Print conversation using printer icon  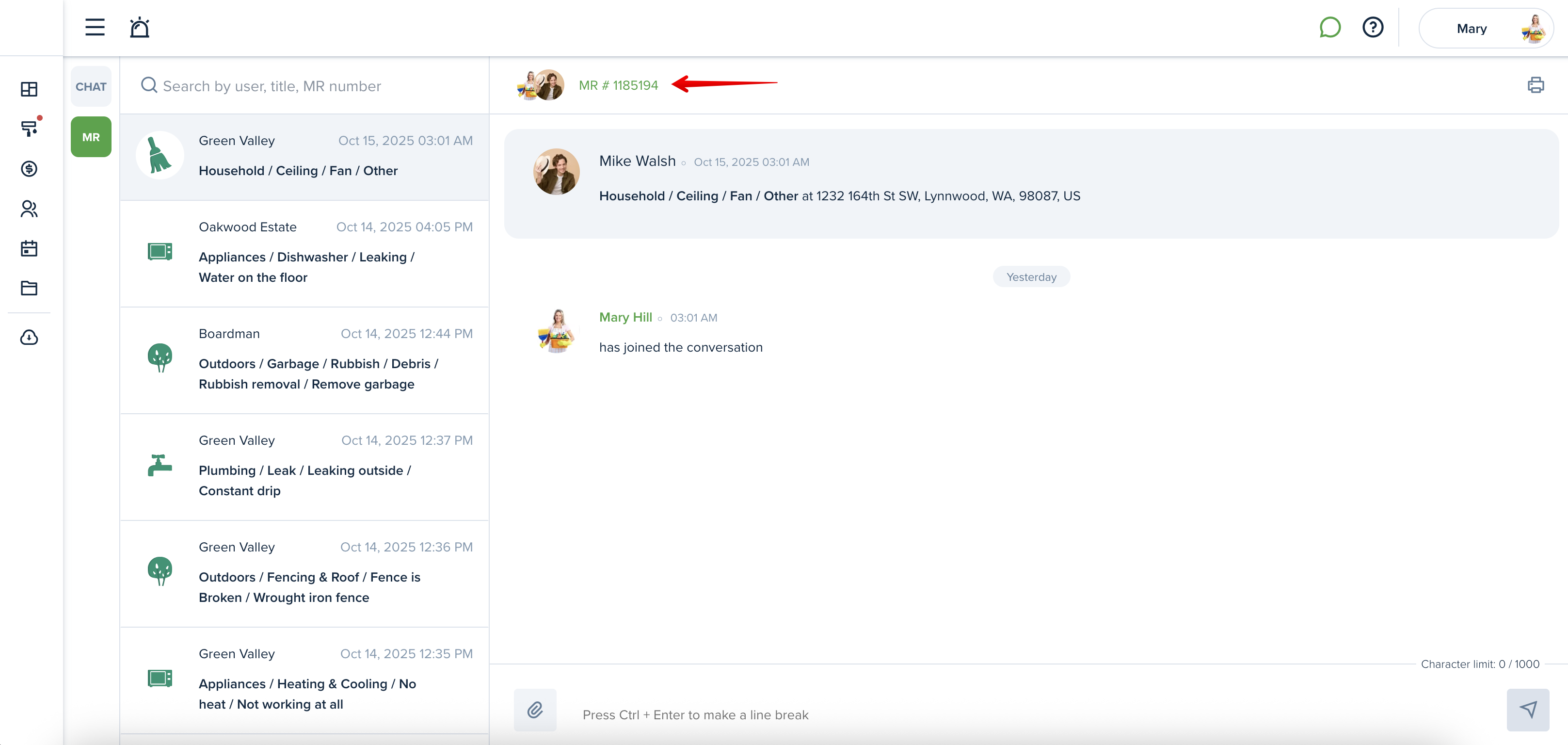coord(1535,85)
